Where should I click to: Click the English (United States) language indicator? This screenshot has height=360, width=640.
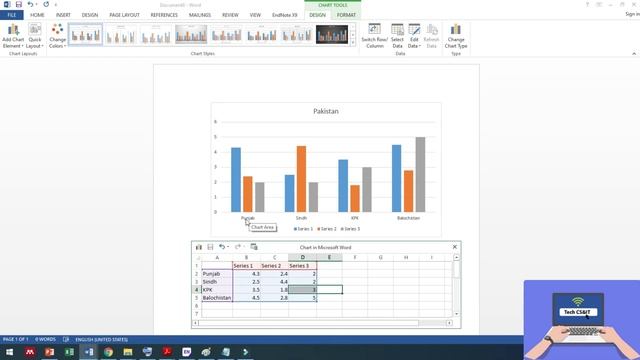coord(102,340)
